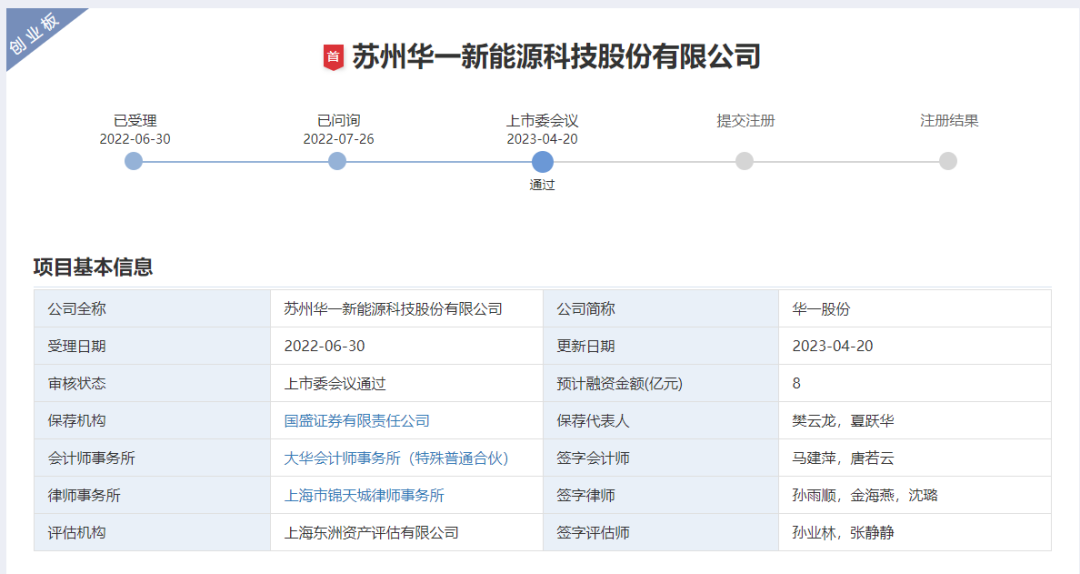This screenshot has height=574, width=1080.
Task: Open 大华会计师事务所 accounting firm link
Action: click(396, 458)
